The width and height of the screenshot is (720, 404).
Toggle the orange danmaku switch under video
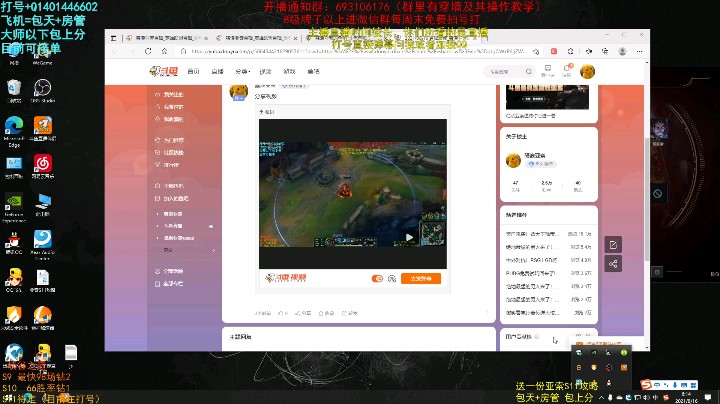coord(377,279)
